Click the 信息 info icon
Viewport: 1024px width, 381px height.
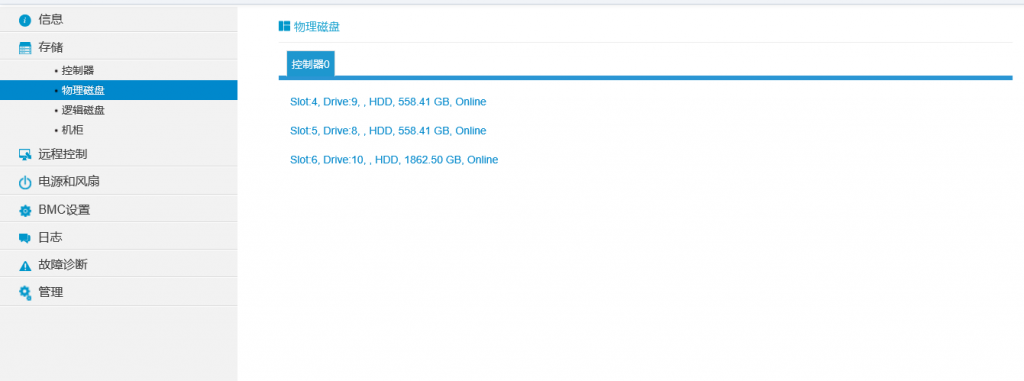click(25, 20)
